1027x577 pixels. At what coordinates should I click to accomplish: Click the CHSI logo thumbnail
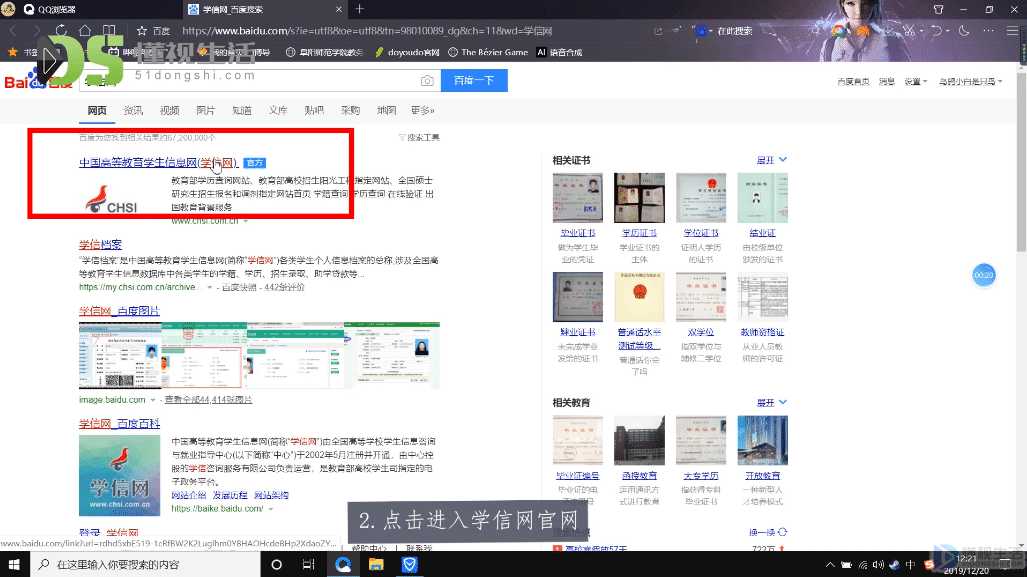point(111,199)
